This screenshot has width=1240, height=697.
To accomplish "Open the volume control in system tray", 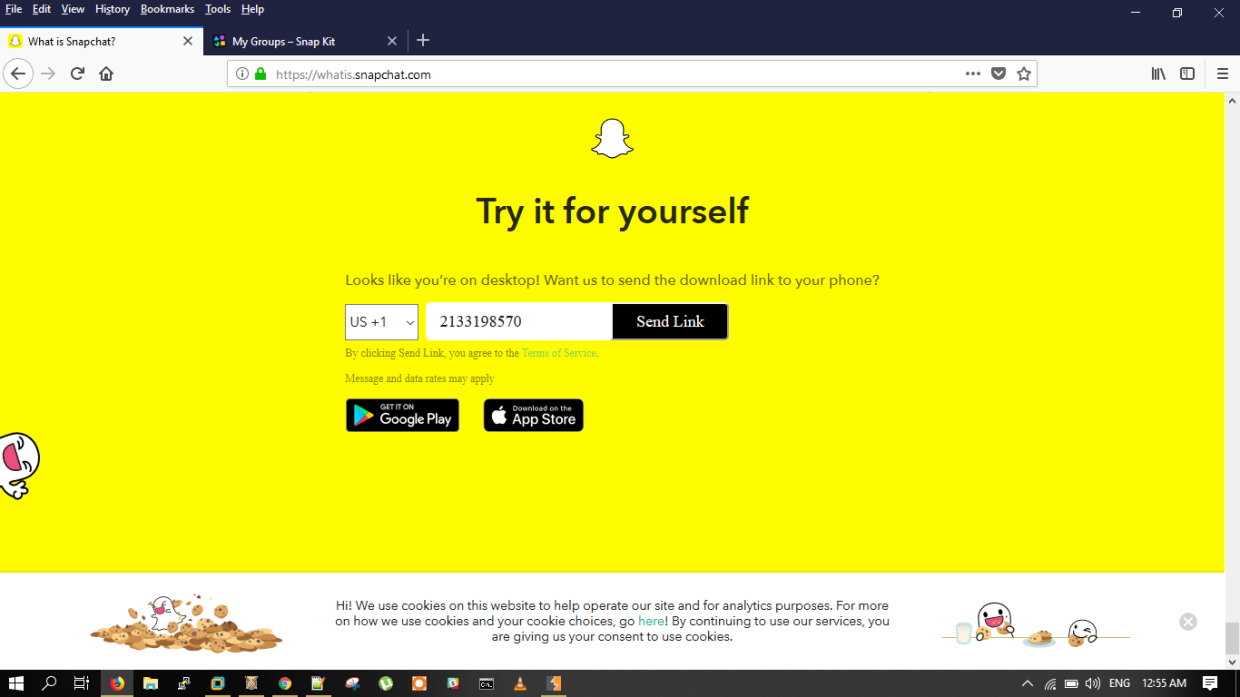I will pyautogui.click(x=1092, y=684).
